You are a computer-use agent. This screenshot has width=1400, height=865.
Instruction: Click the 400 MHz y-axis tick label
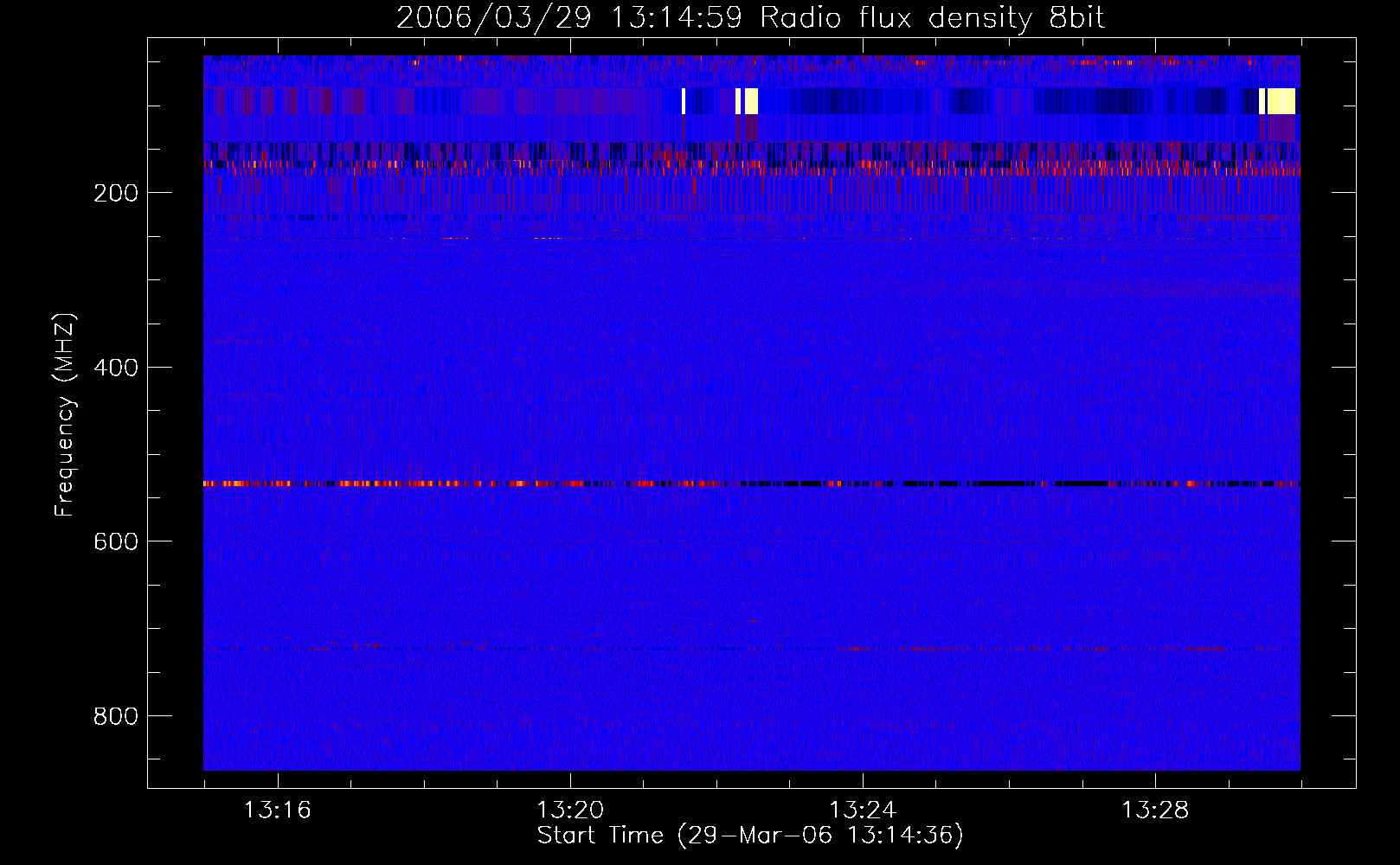click(116, 368)
